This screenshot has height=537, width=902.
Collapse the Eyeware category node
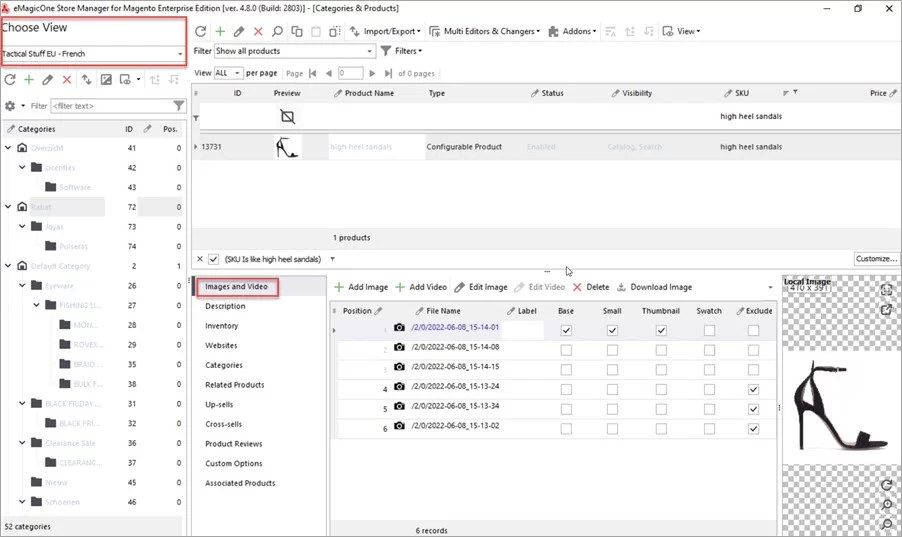22,285
